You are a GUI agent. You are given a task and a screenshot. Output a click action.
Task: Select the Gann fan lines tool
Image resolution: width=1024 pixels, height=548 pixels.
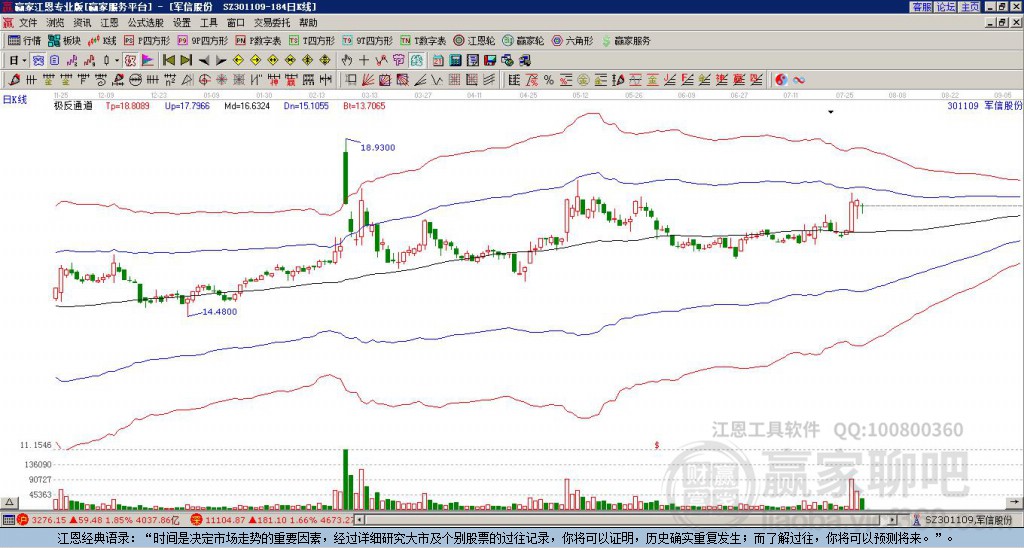tap(368, 80)
